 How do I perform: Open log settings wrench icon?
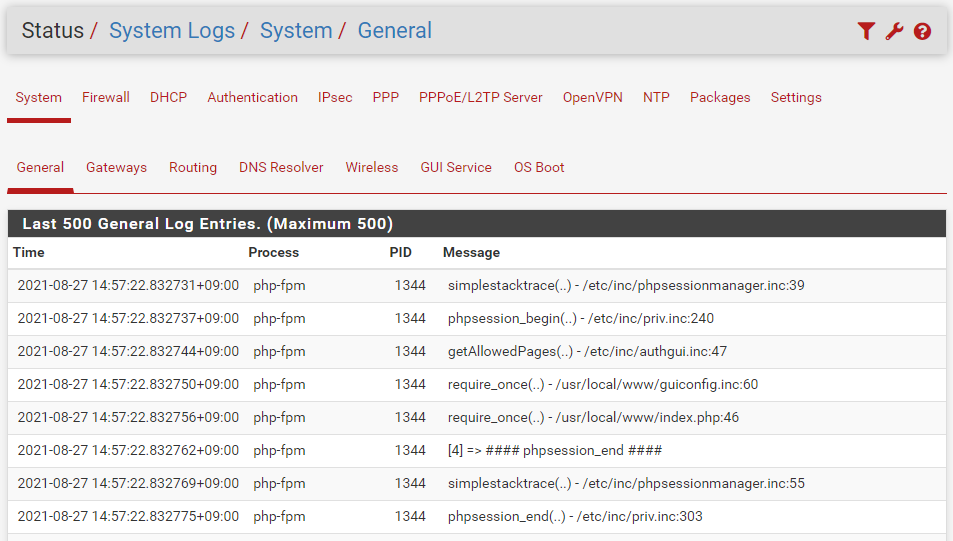(x=894, y=31)
